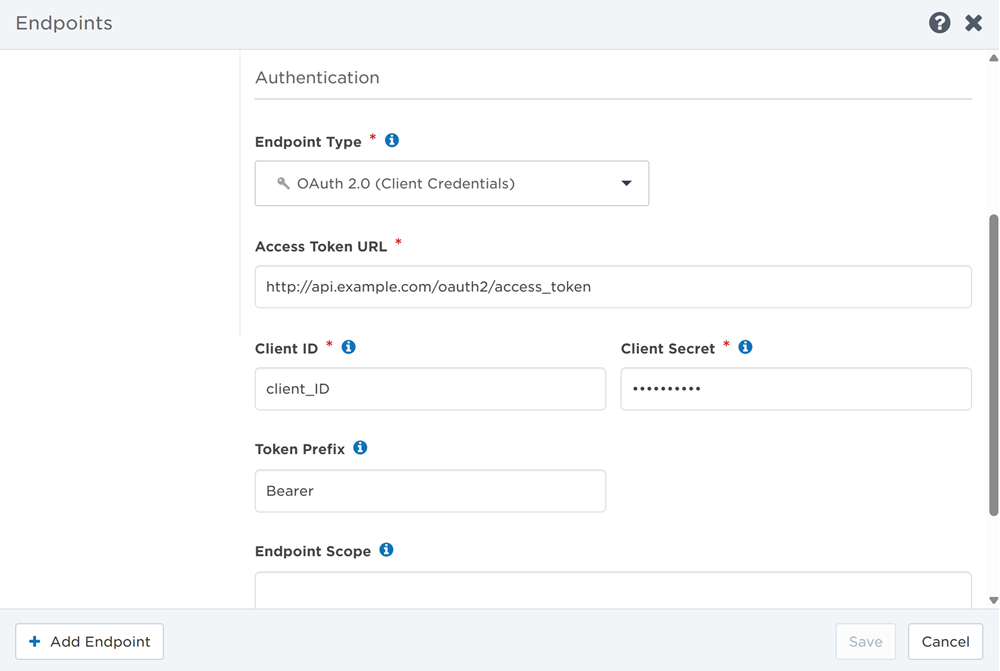Click info icon next to Endpoint Type
Image resolution: width=1000 pixels, height=671 pixels.
[x=392, y=141]
